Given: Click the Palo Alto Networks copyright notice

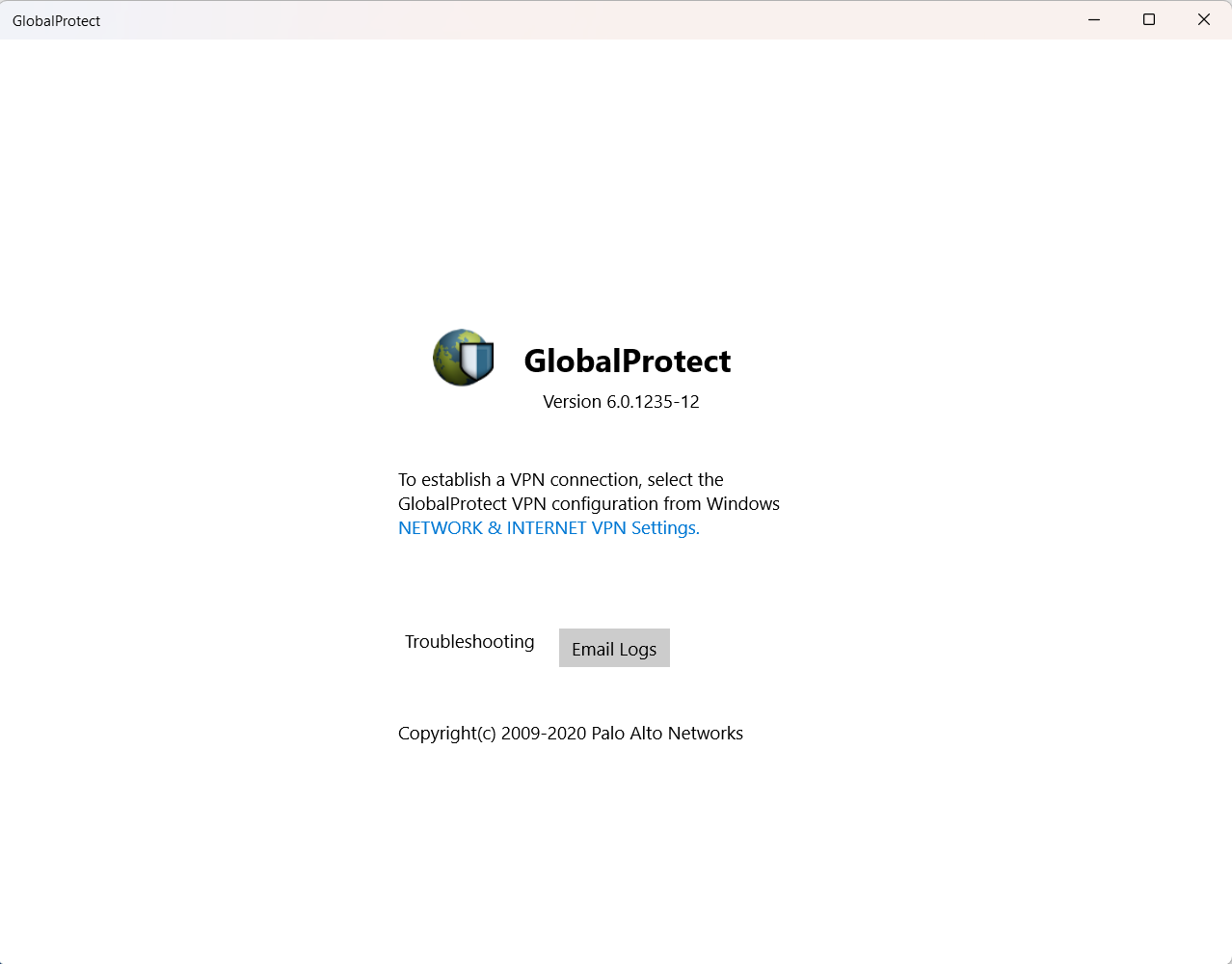Looking at the screenshot, I should (570, 733).
